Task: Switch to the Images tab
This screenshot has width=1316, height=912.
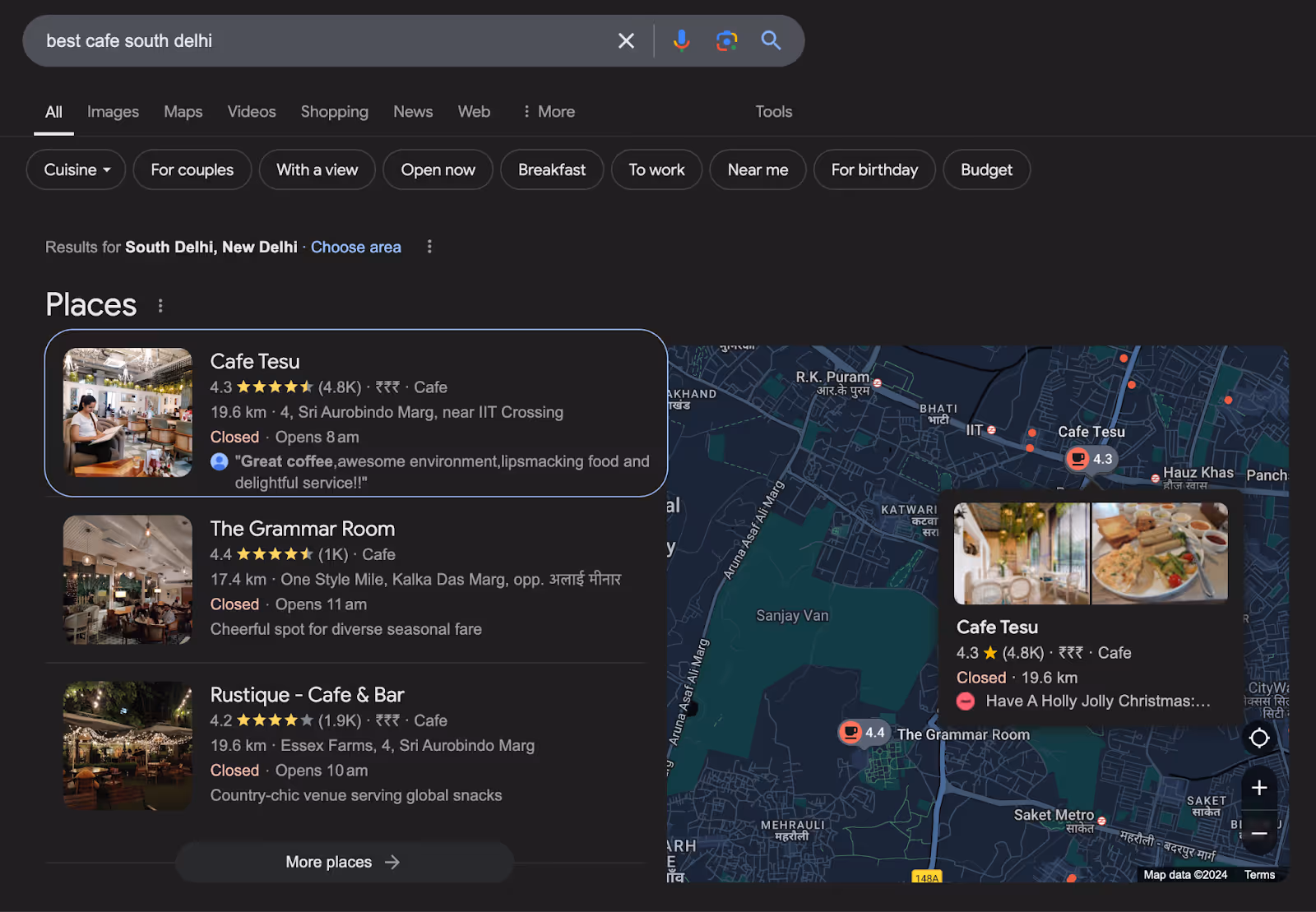Action: (x=113, y=112)
